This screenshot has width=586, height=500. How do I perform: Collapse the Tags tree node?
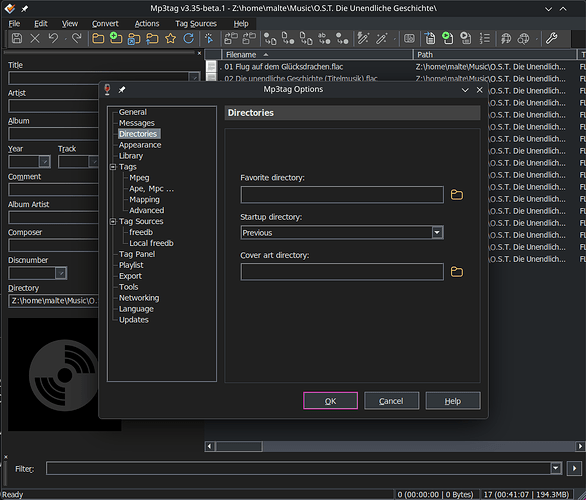(x=113, y=167)
